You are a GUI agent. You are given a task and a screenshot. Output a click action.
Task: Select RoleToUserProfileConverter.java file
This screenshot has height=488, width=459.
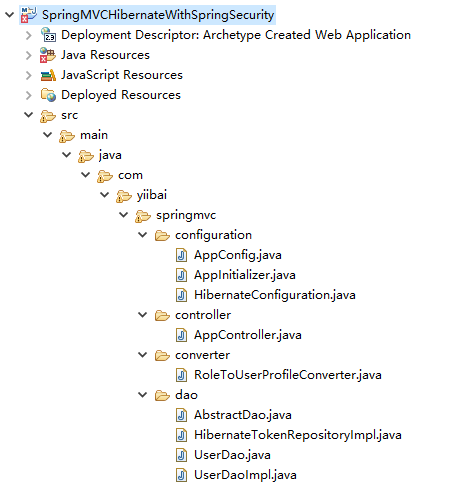pyautogui.click(x=288, y=375)
